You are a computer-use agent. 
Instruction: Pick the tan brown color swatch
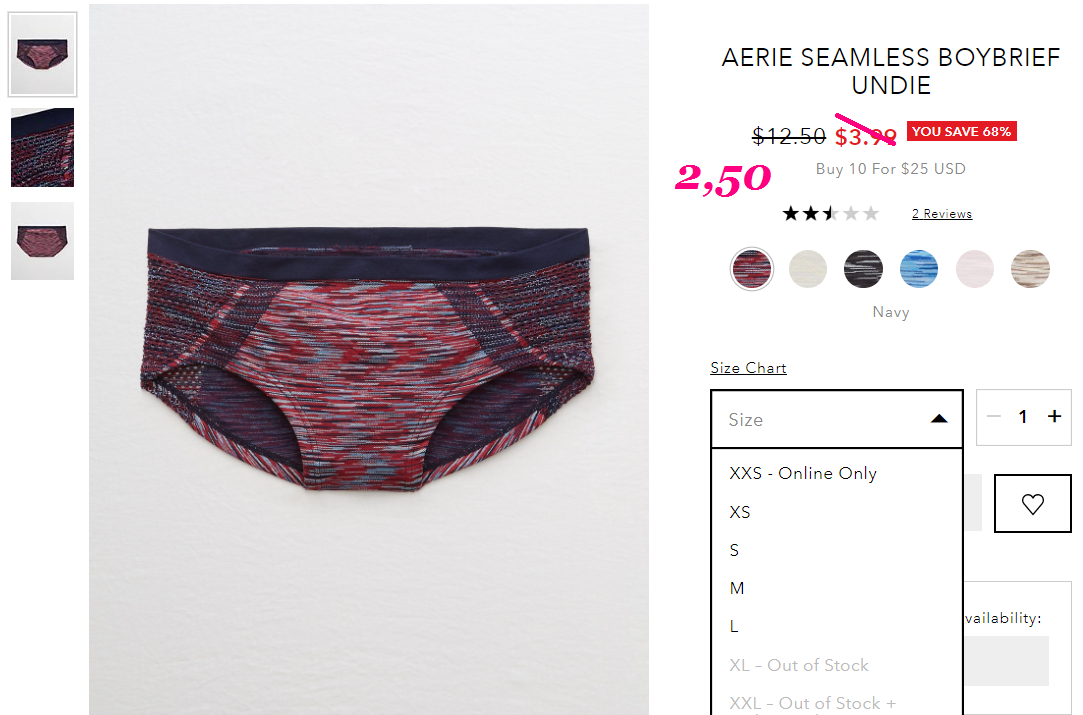[x=1031, y=269]
